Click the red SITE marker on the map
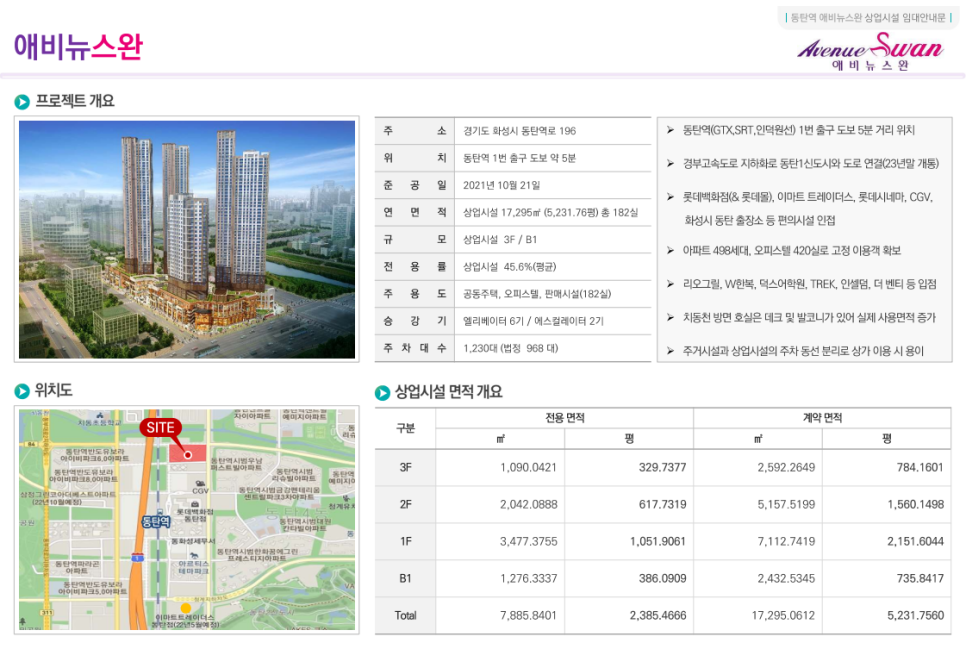 pos(160,428)
